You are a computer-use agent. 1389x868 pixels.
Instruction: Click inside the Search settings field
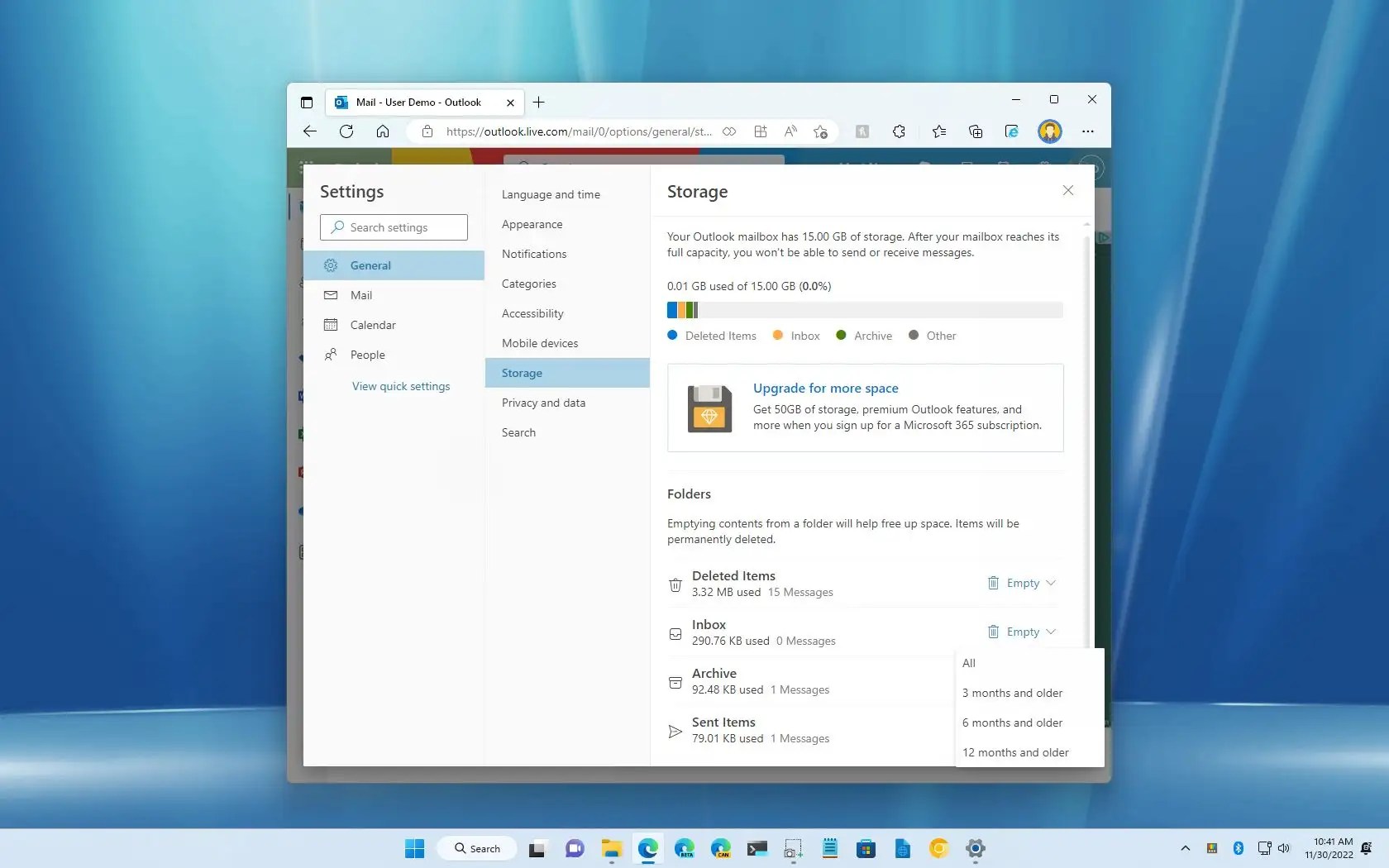tap(393, 227)
